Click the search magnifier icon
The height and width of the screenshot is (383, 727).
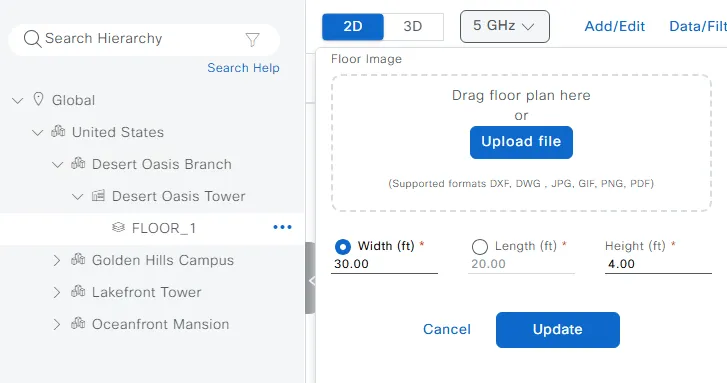click(32, 39)
